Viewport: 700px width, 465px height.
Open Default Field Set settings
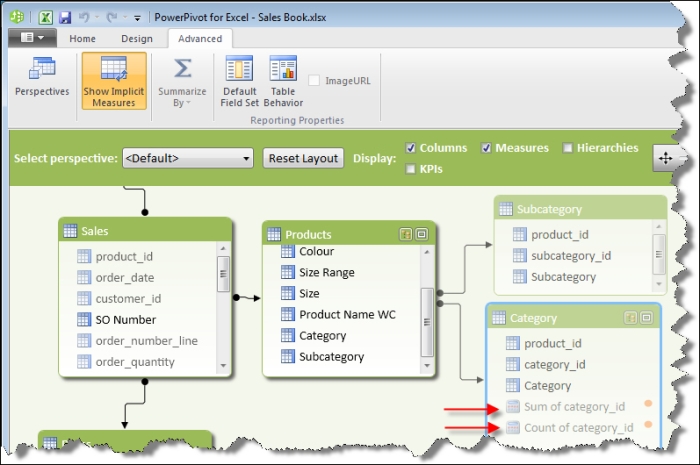coord(240,81)
